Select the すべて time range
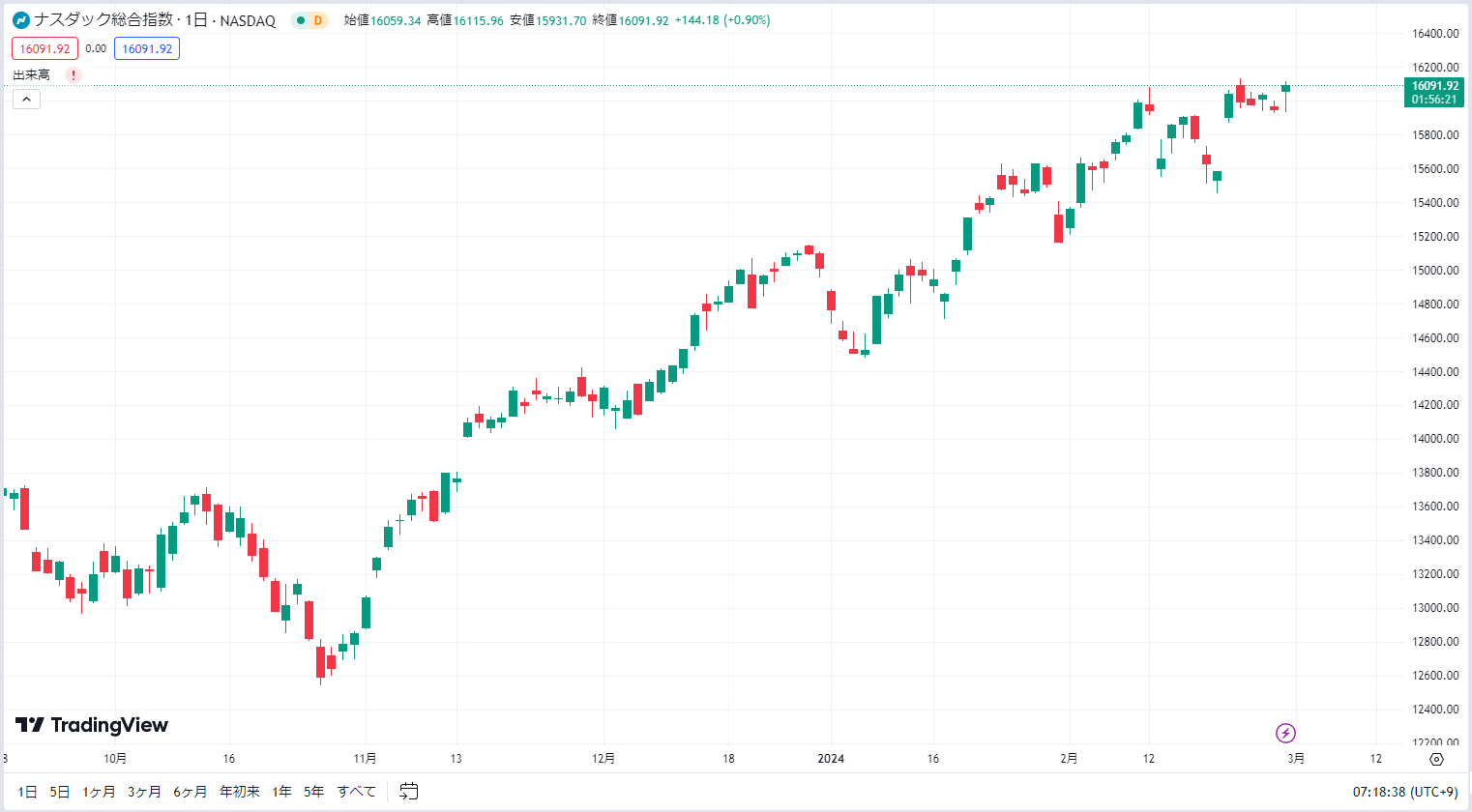Viewport: 1472px width, 812px height. point(356,792)
